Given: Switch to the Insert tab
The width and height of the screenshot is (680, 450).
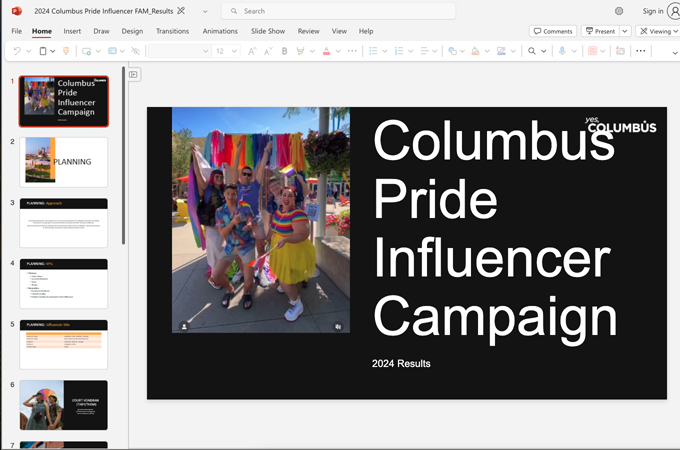Looking at the screenshot, I should 72,31.
